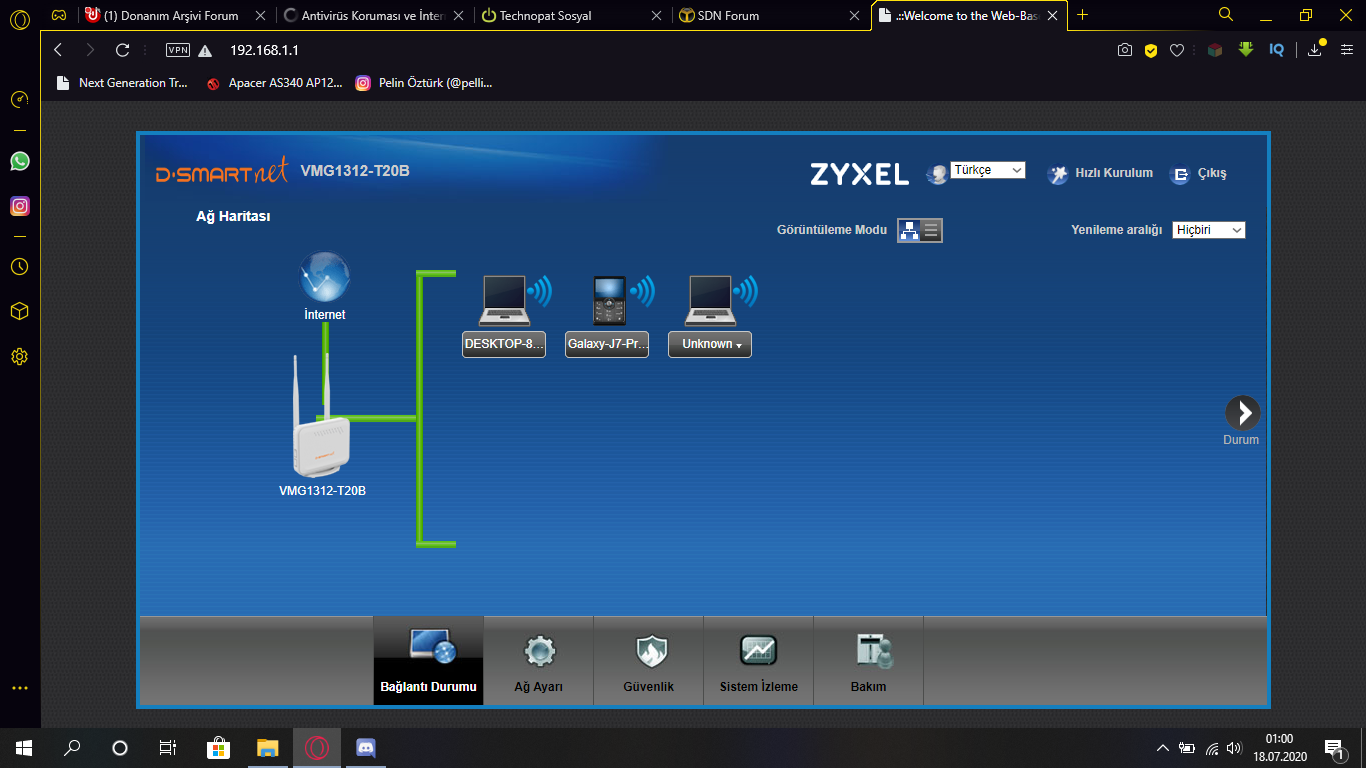The height and width of the screenshot is (768, 1366).
Task: Click the three-dots sidebar setup icon
Action: (x=20, y=688)
